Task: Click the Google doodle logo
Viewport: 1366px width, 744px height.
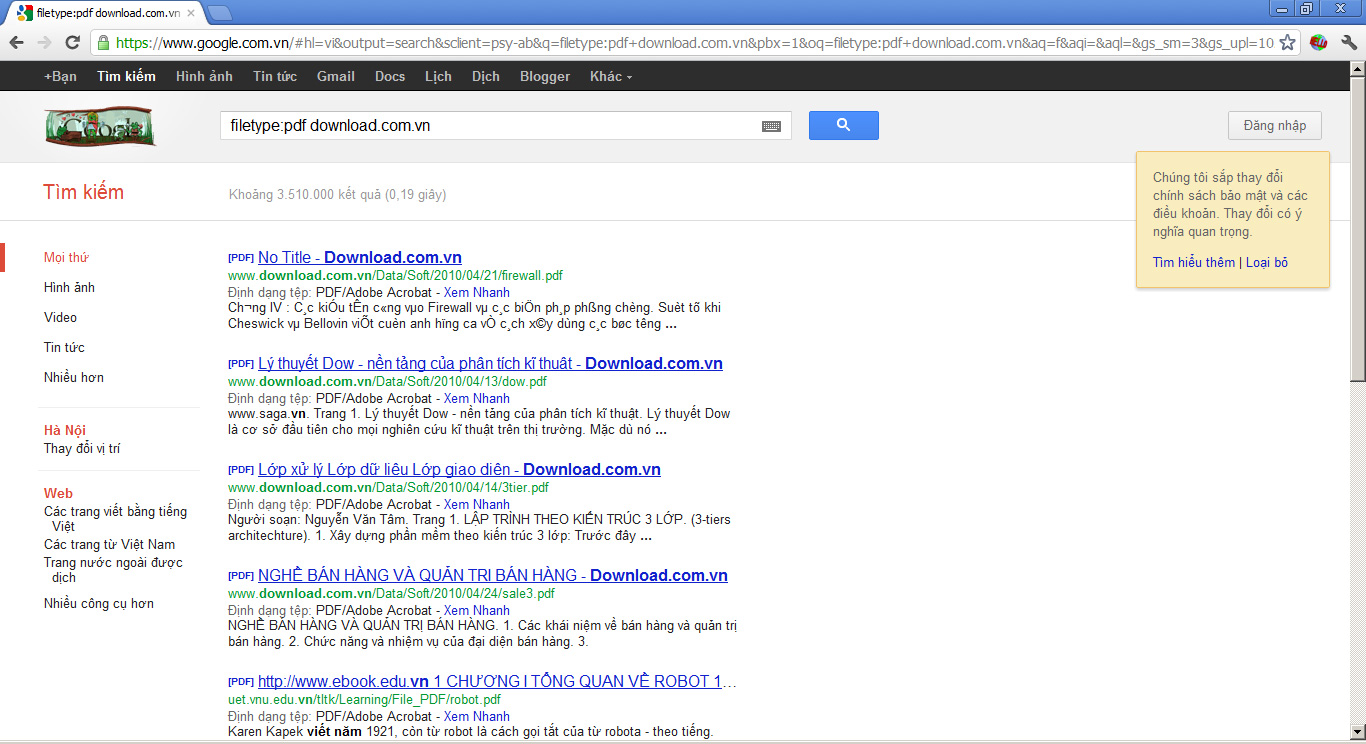Action: pos(100,126)
